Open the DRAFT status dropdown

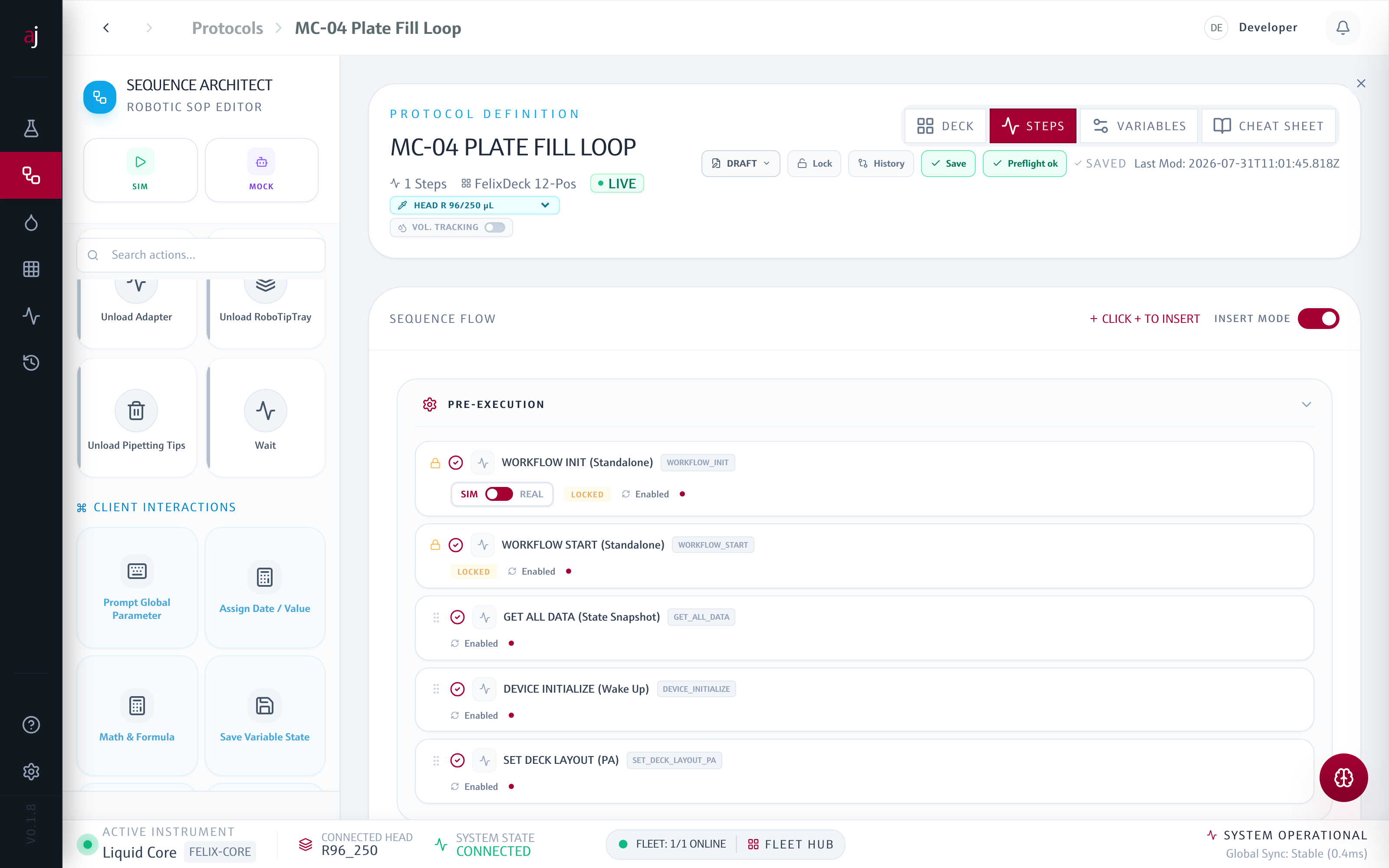tap(741, 164)
